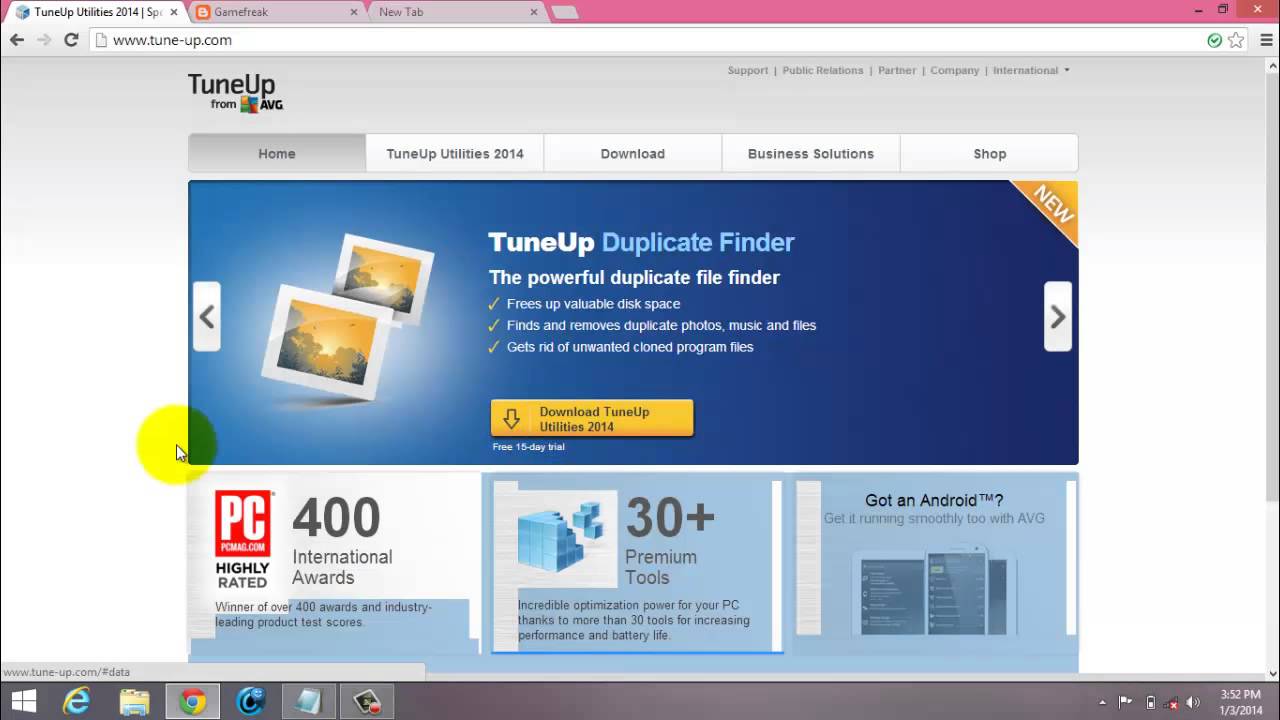Click the 30+ Premium Tools heading
Image resolution: width=1280 pixels, height=720 pixels.
[x=670, y=541]
